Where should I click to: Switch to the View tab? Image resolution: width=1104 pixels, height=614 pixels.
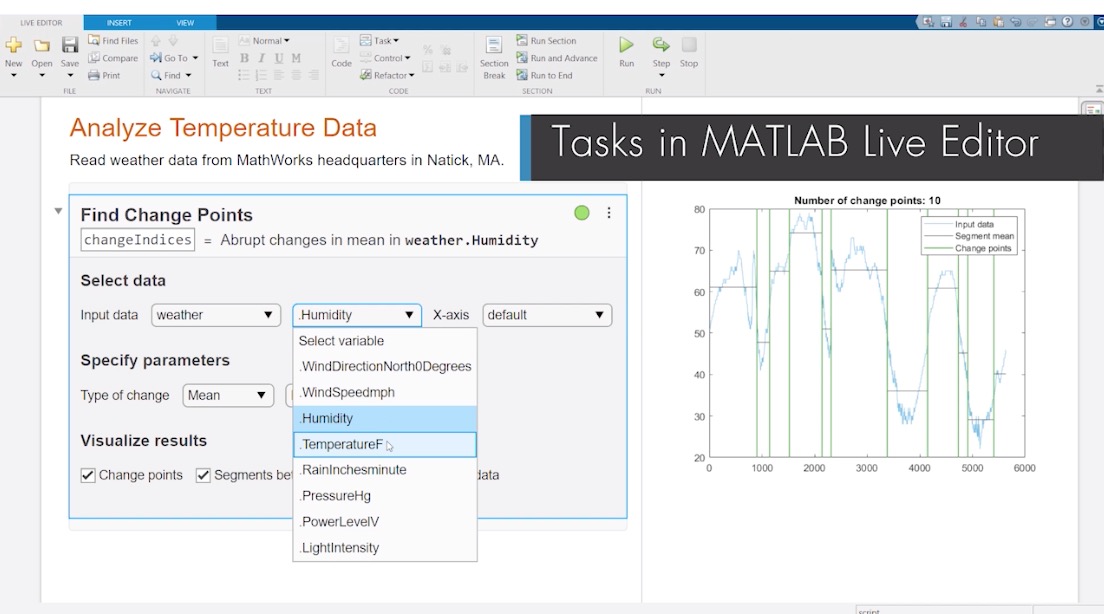tap(185, 23)
